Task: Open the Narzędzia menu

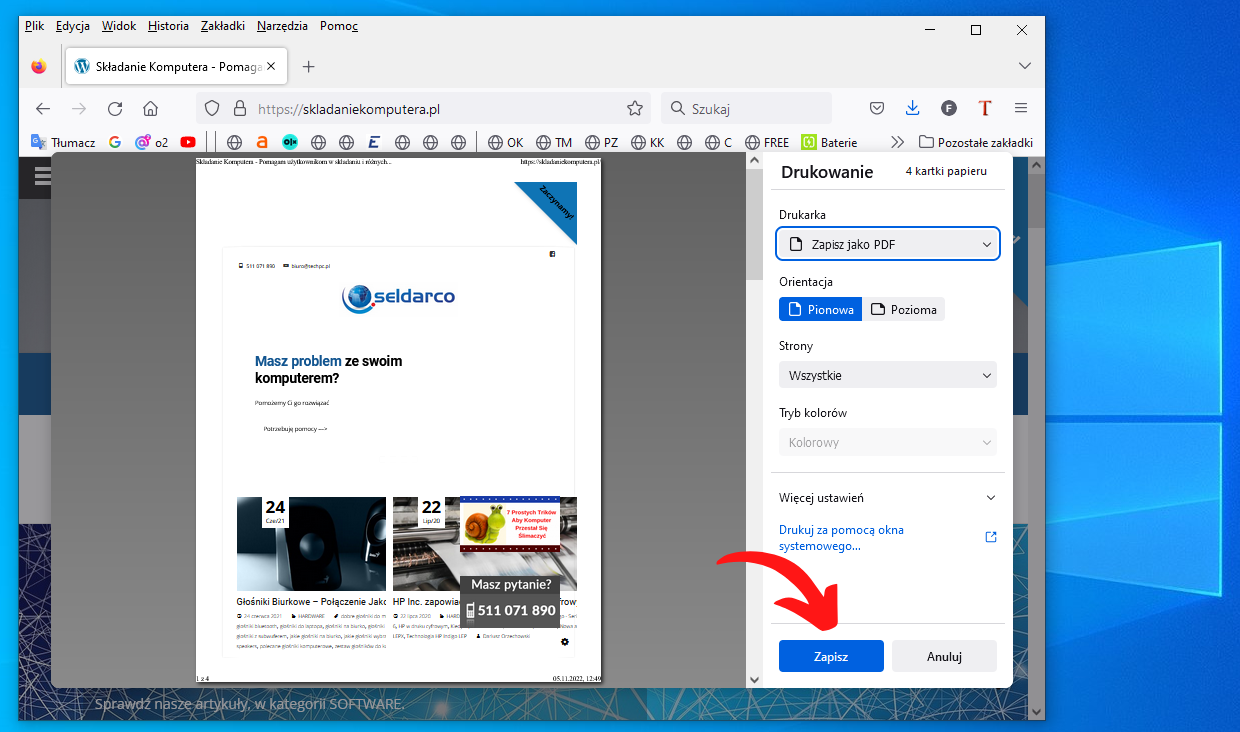Action: coord(283,26)
